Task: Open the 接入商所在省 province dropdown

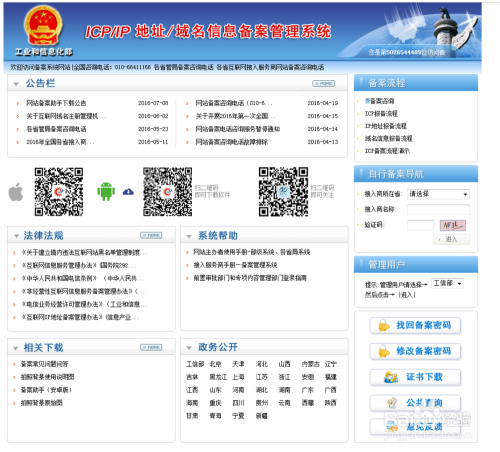Action: tap(438, 194)
